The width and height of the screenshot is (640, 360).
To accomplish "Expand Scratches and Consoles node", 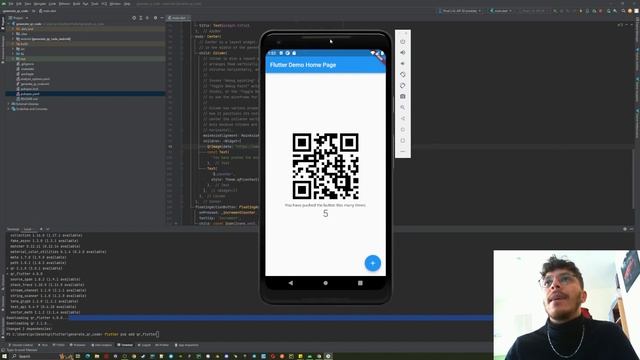I will click(9, 109).
